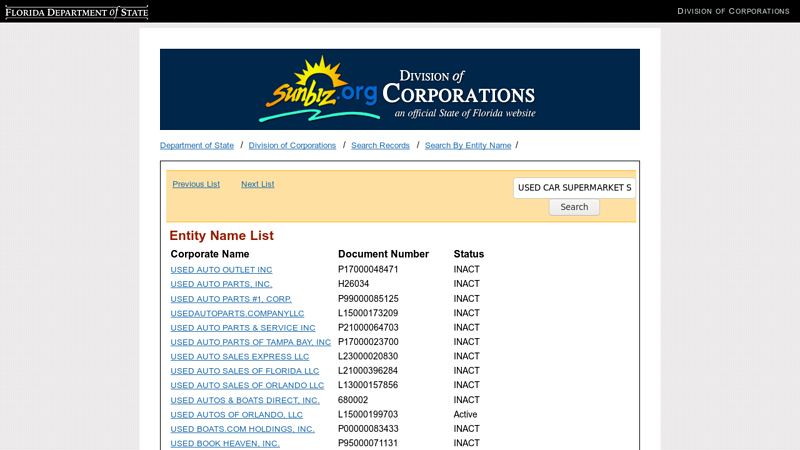Select document number P00000083433
Screen dimensions: 800x450
tap(368, 429)
